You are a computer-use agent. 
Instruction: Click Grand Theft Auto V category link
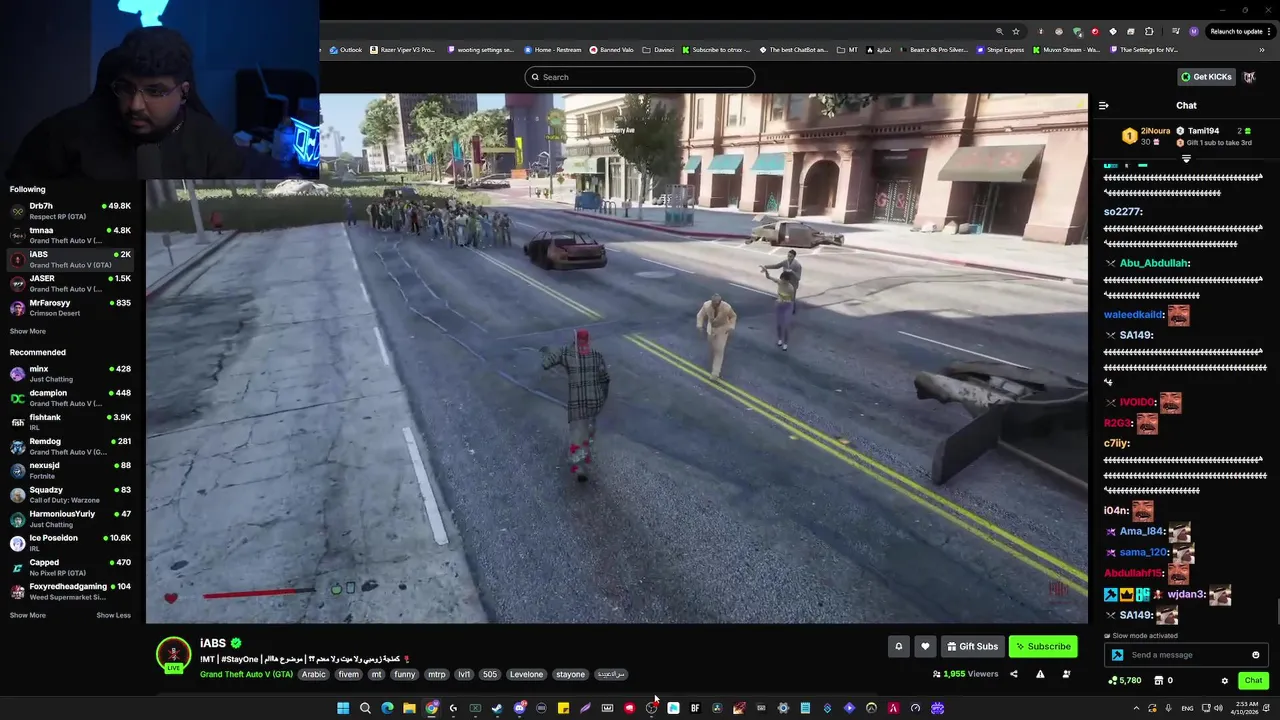246,674
